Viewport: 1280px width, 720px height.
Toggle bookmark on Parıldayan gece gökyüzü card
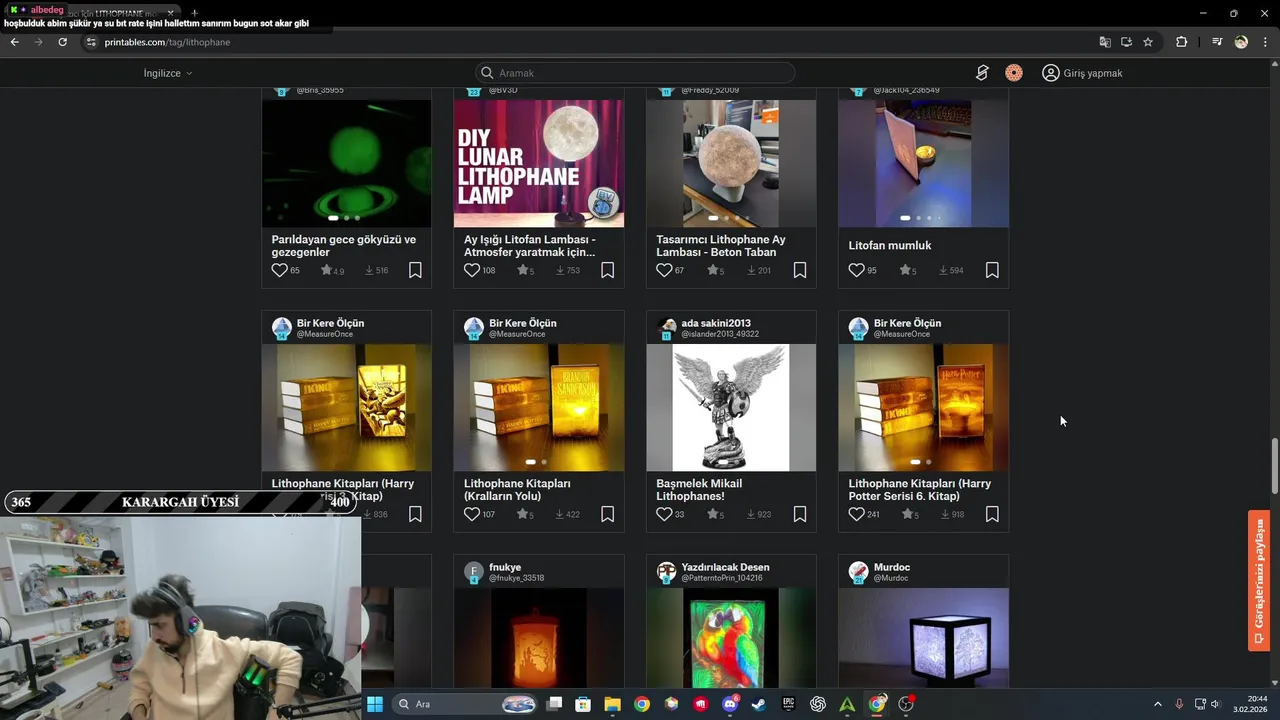tap(415, 270)
